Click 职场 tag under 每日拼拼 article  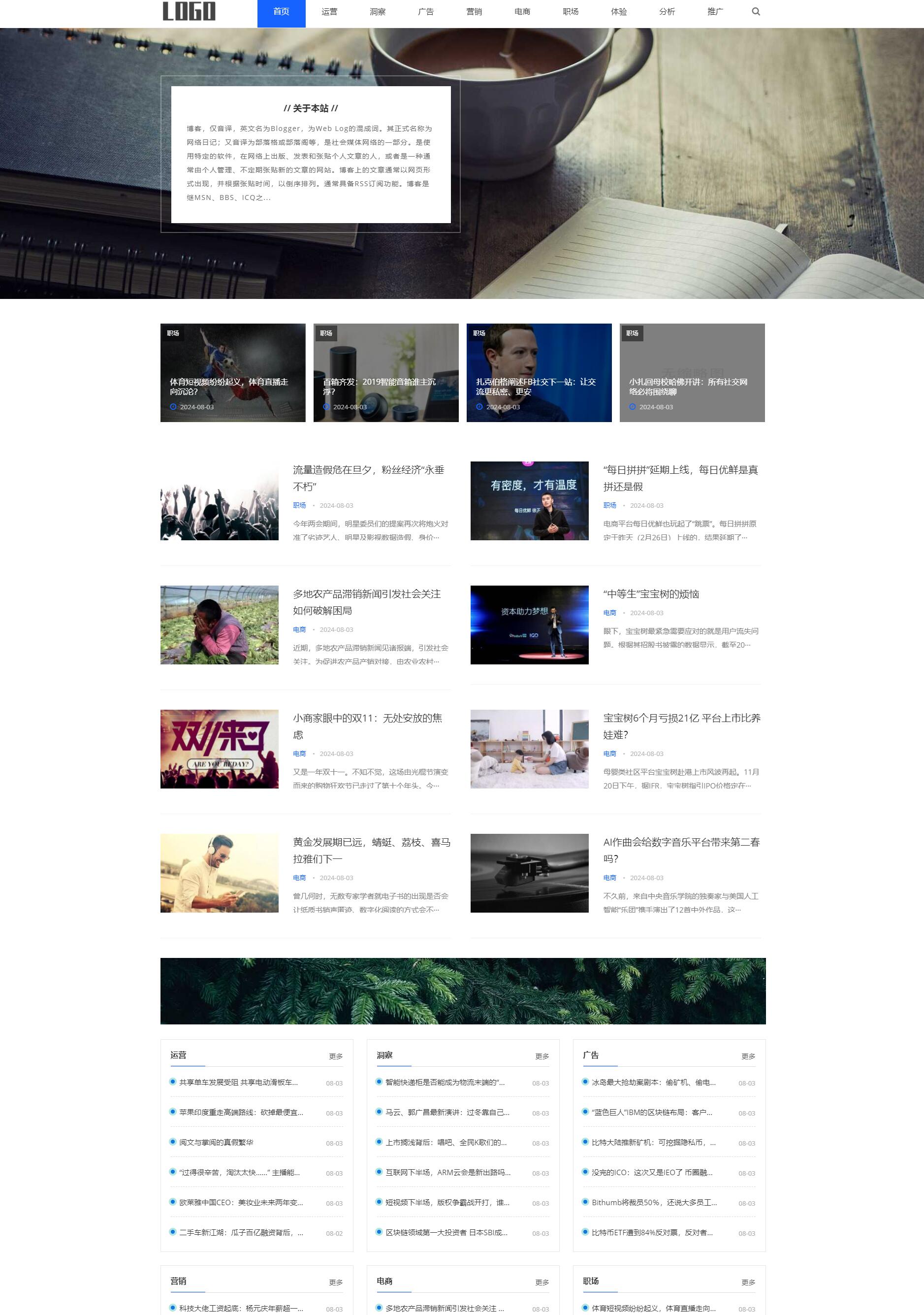coord(610,505)
